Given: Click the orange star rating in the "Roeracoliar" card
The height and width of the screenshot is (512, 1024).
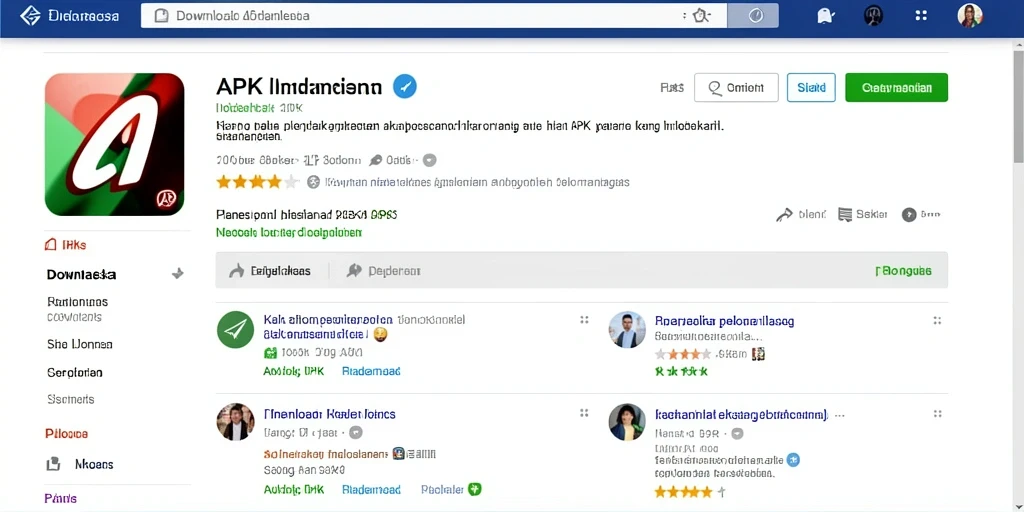Looking at the screenshot, I should pyautogui.click(x=682, y=354).
